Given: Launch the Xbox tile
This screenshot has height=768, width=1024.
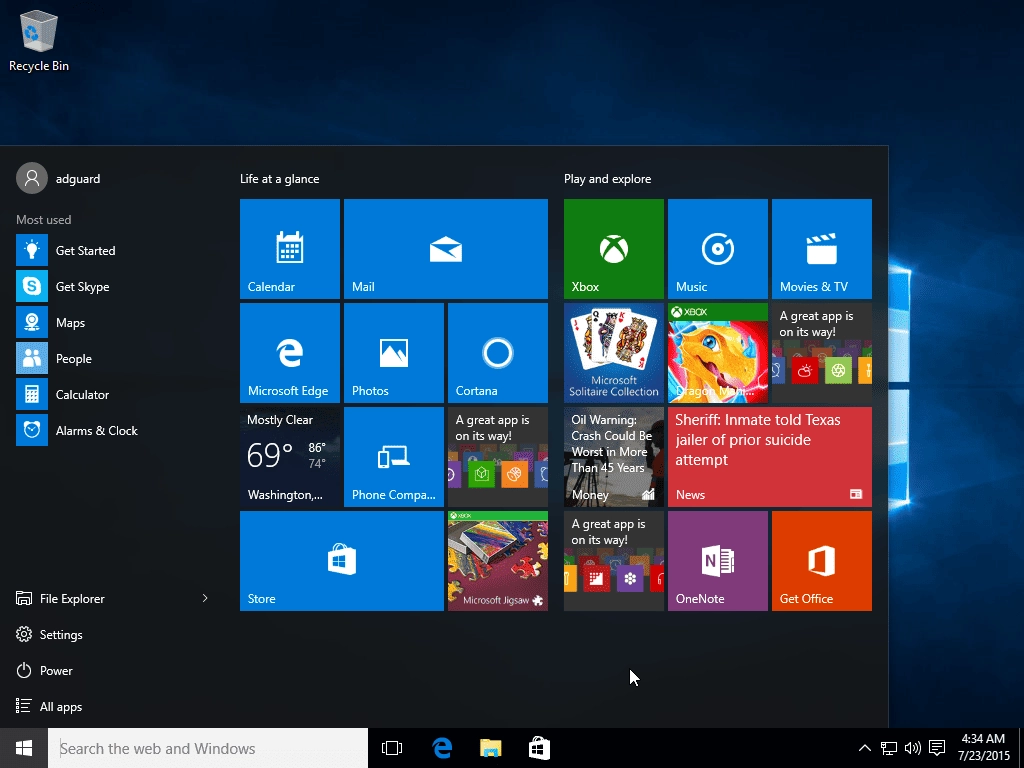Looking at the screenshot, I should click(614, 249).
